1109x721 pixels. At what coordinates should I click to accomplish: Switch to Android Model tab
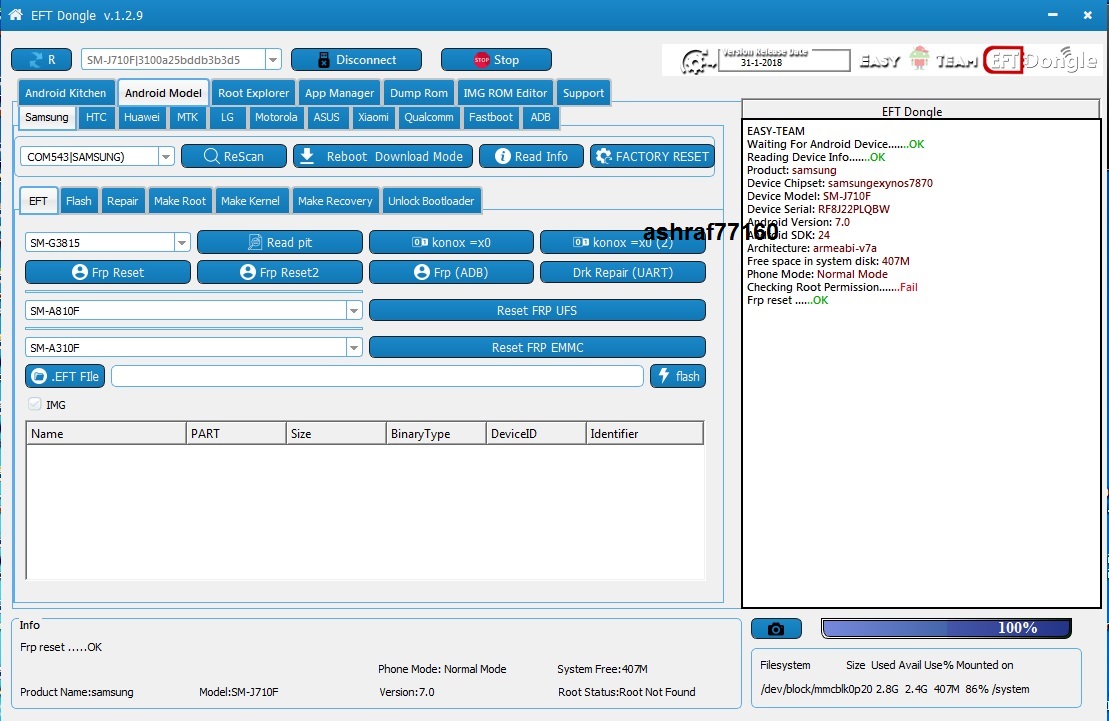(163, 93)
